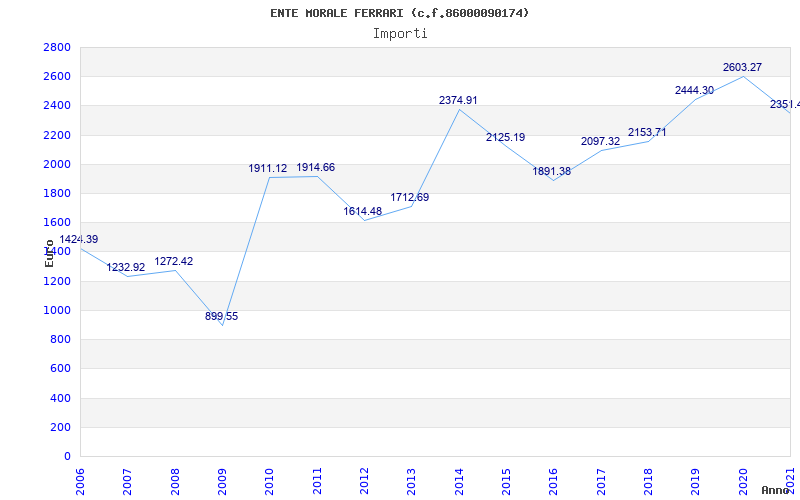Select data label 2603.27
The height and width of the screenshot is (500, 800).
tap(742, 67)
